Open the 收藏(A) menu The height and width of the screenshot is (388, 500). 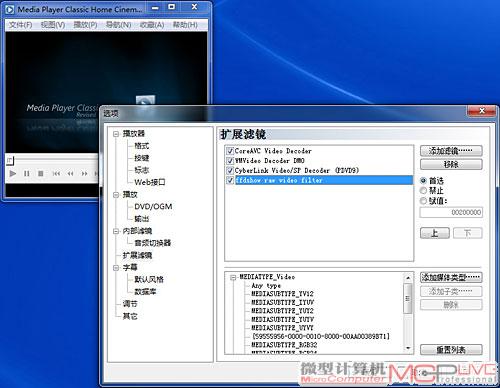[152, 25]
